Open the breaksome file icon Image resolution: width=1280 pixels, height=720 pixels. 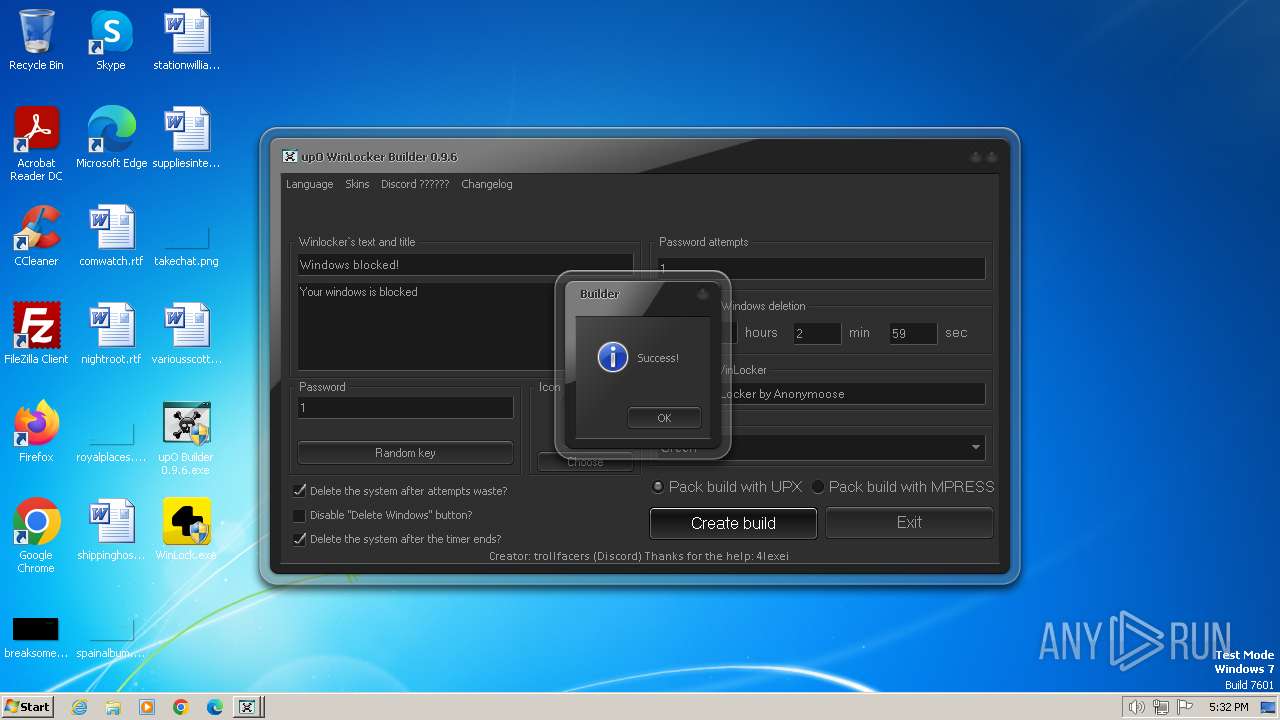[x=36, y=637]
